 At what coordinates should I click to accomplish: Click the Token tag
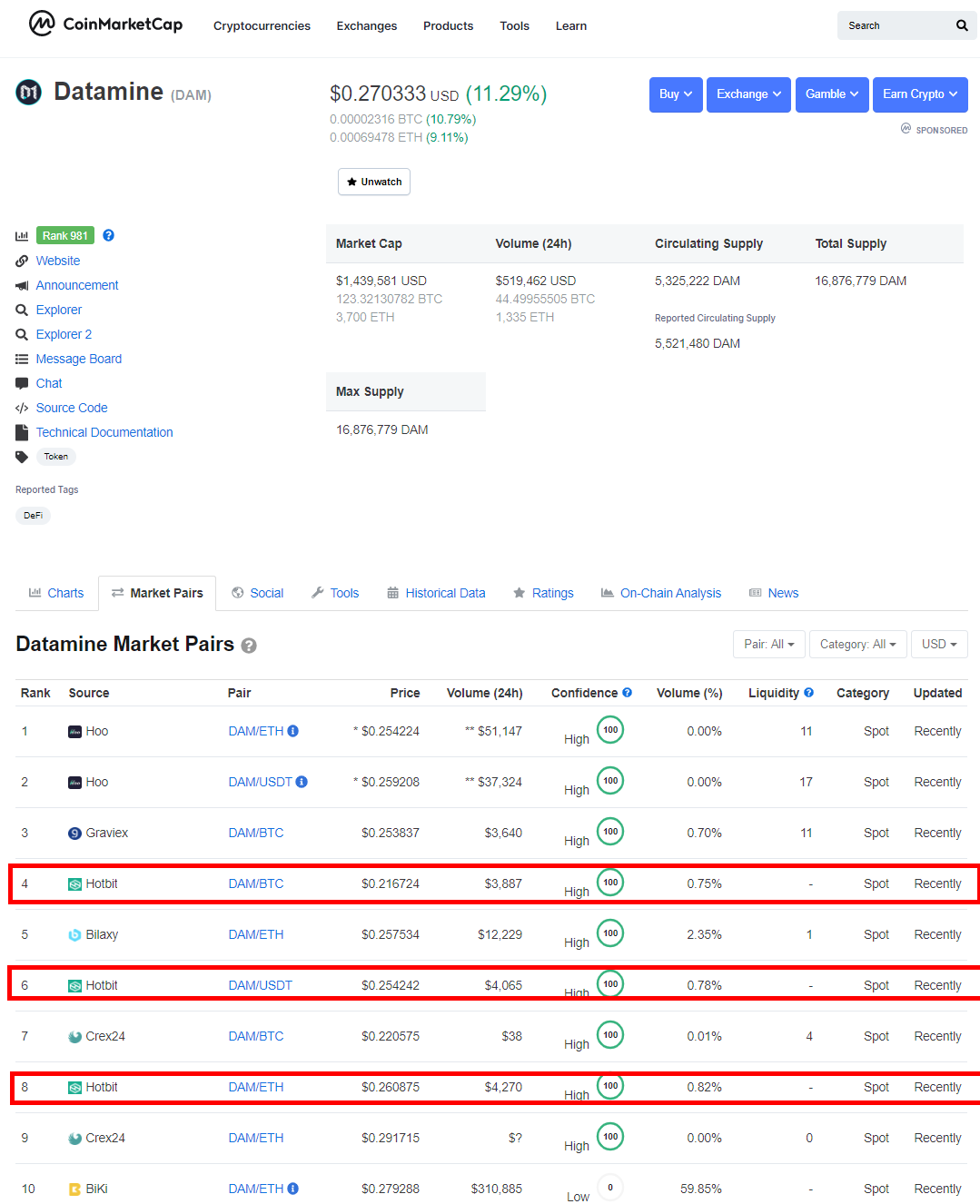(56, 457)
